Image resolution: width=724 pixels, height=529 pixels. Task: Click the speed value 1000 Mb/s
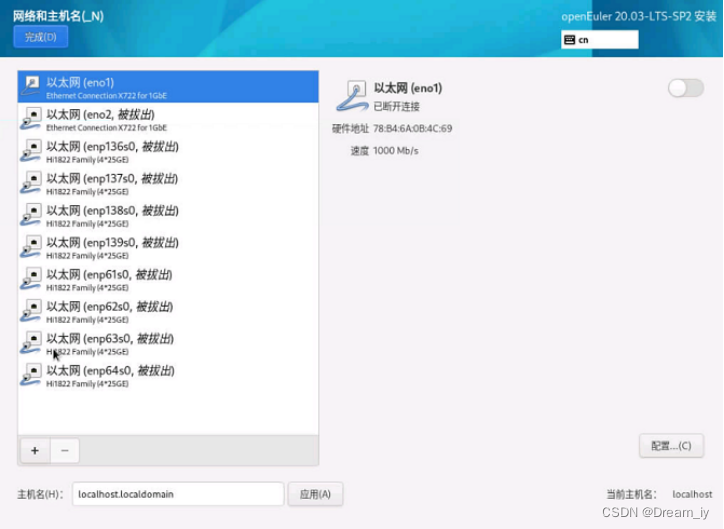[x=396, y=151]
